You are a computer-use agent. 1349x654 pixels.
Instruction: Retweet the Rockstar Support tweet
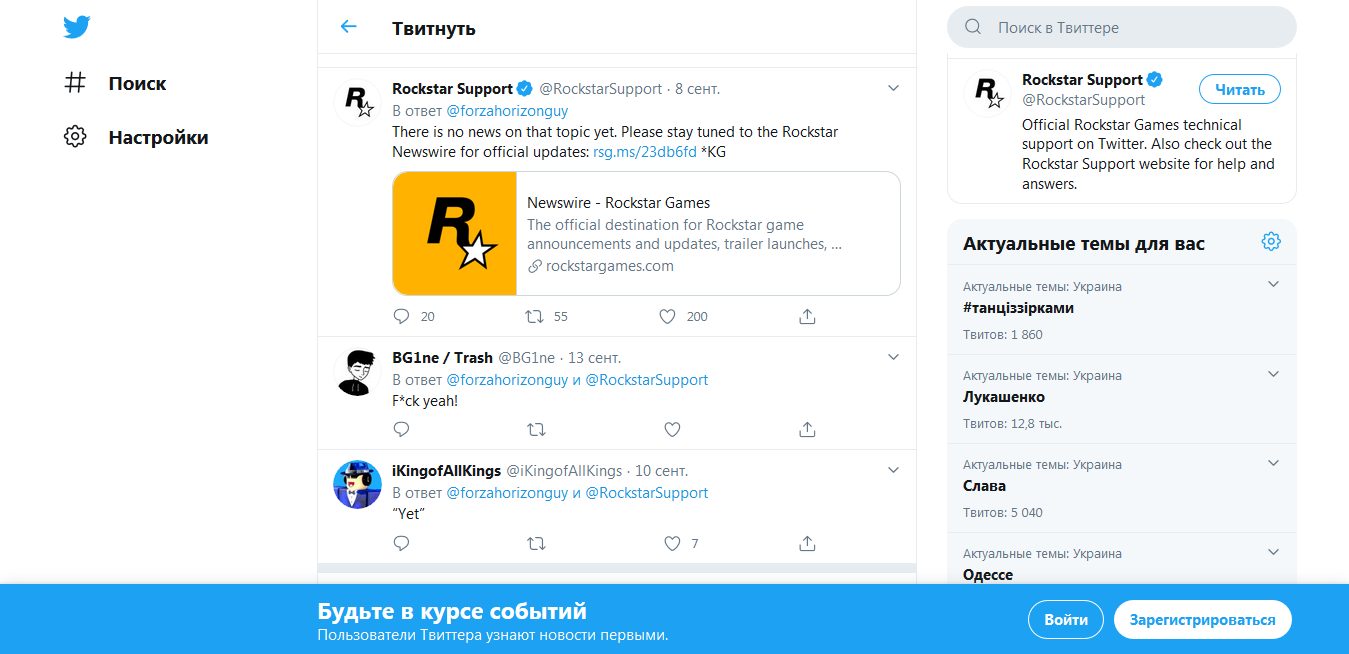(x=536, y=316)
